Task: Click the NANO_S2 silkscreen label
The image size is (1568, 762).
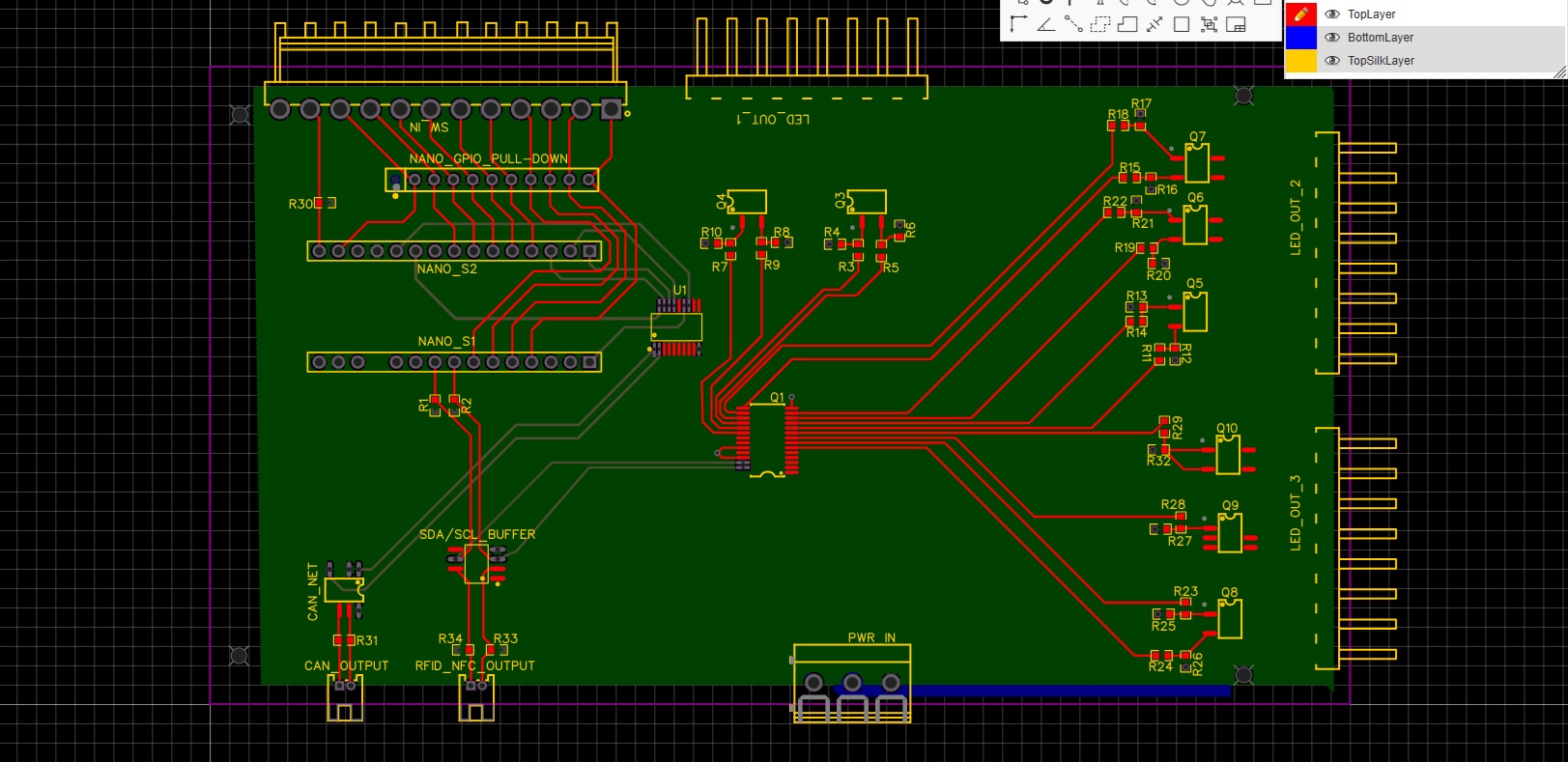Action: point(446,269)
